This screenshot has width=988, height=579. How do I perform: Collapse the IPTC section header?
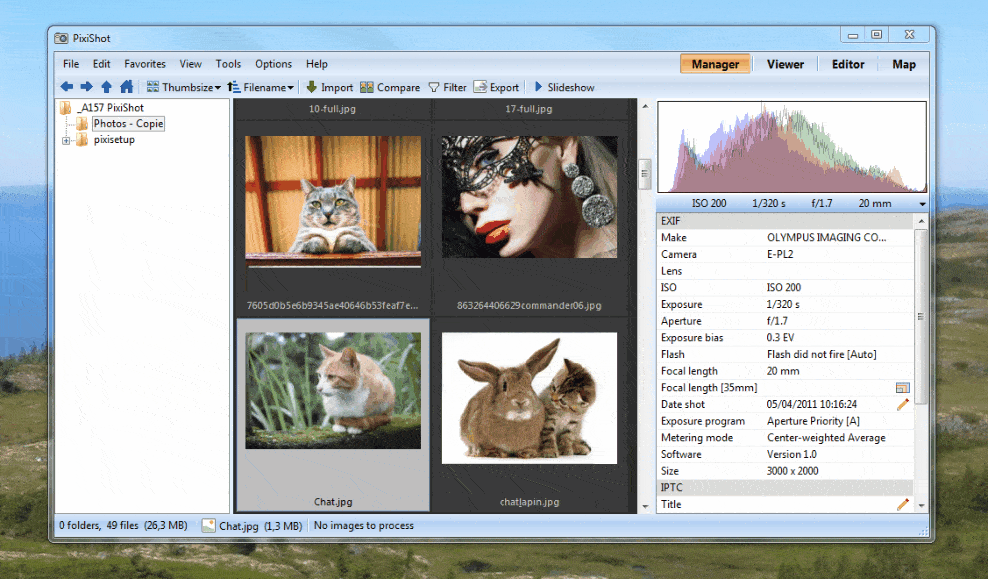click(785, 488)
